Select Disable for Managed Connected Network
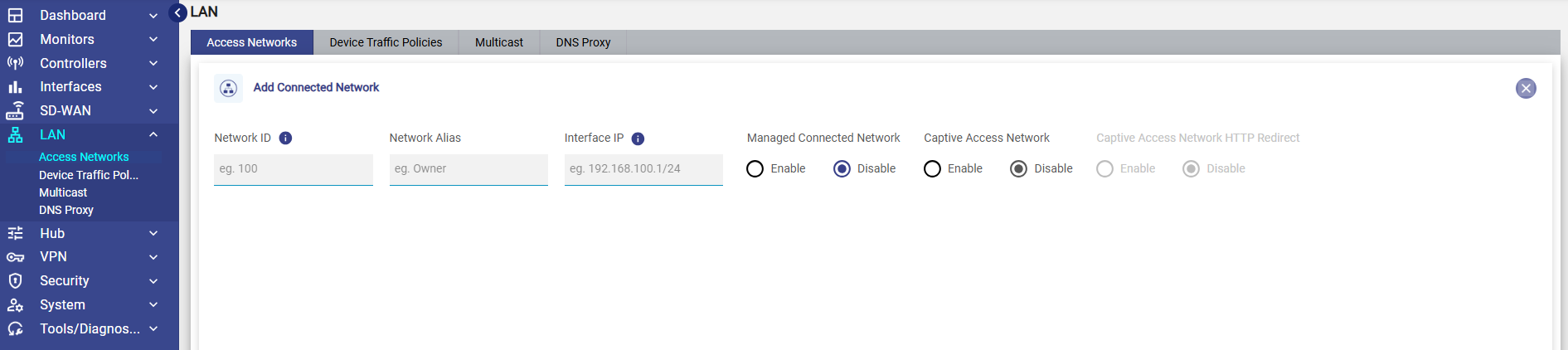 tap(842, 169)
